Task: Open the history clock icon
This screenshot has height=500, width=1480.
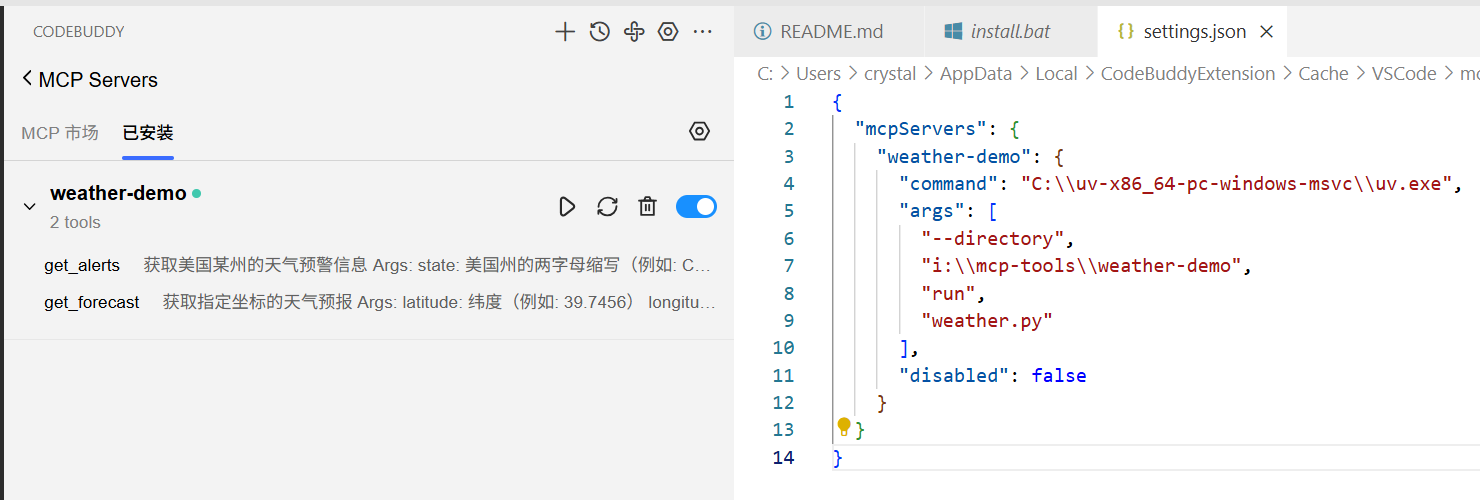Action: pyautogui.click(x=599, y=32)
